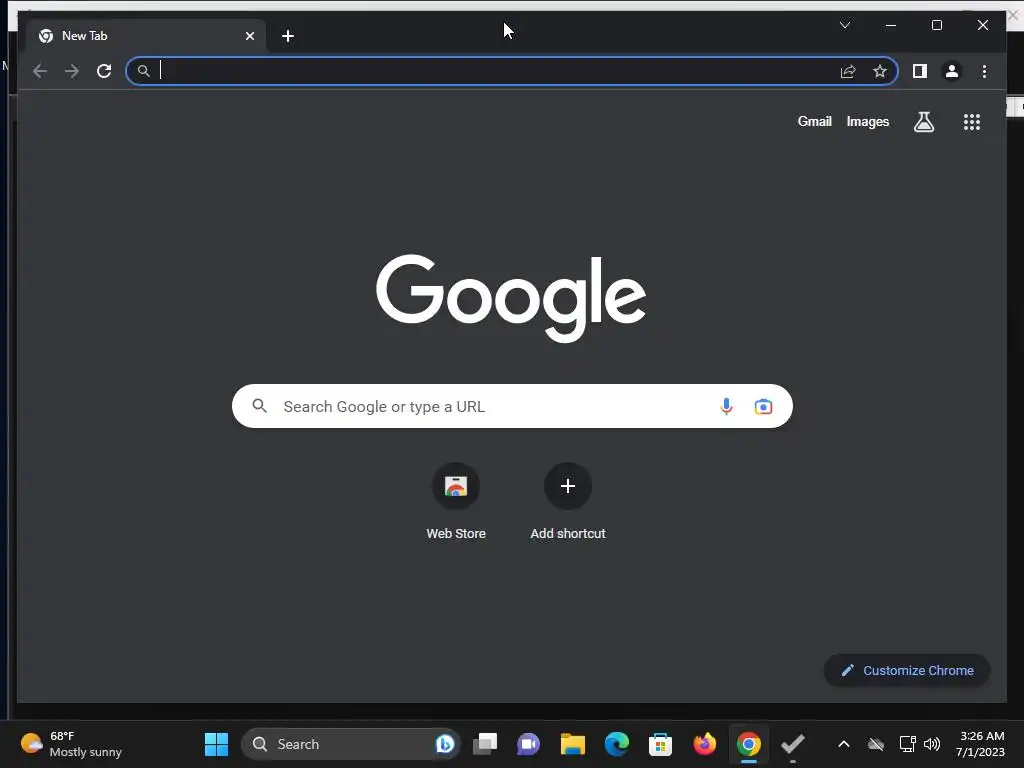Open the Chrome profile avatar menu
Screen dimensions: 1024x768
click(x=952, y=71)
